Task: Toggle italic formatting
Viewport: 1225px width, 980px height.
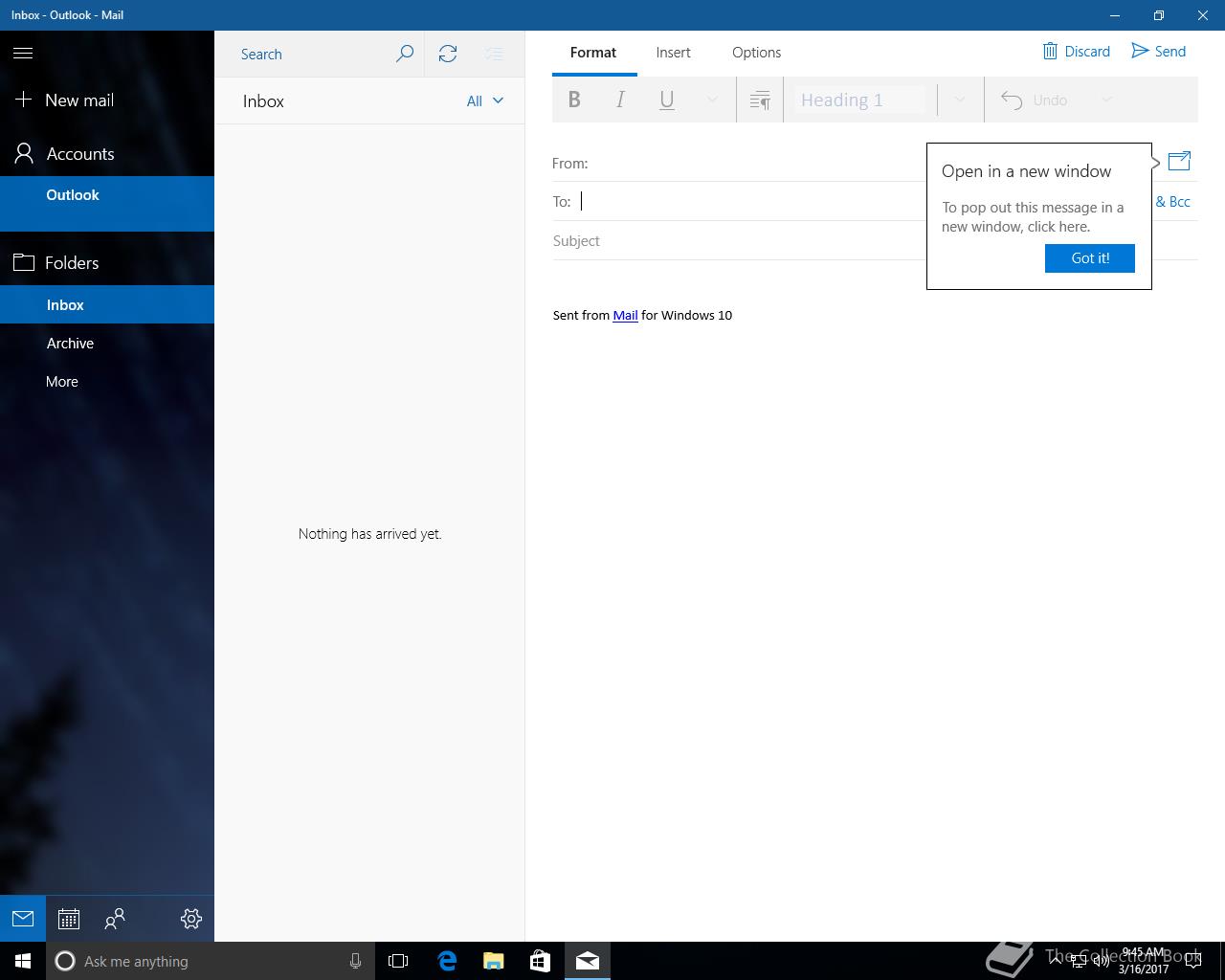Action: coord(620,100)
